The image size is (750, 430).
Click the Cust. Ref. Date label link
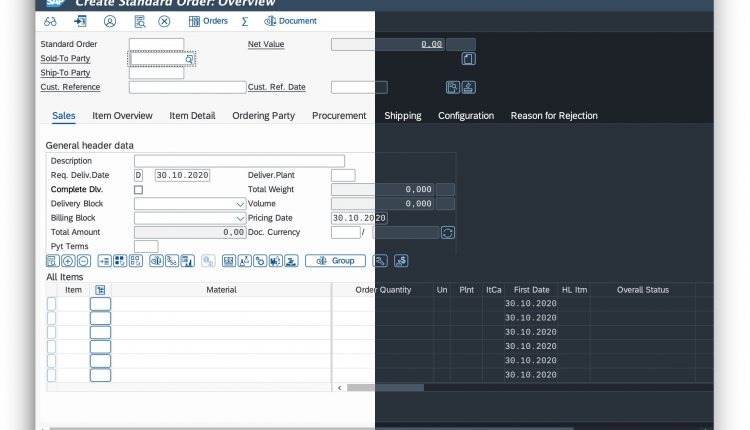[276, 87]
